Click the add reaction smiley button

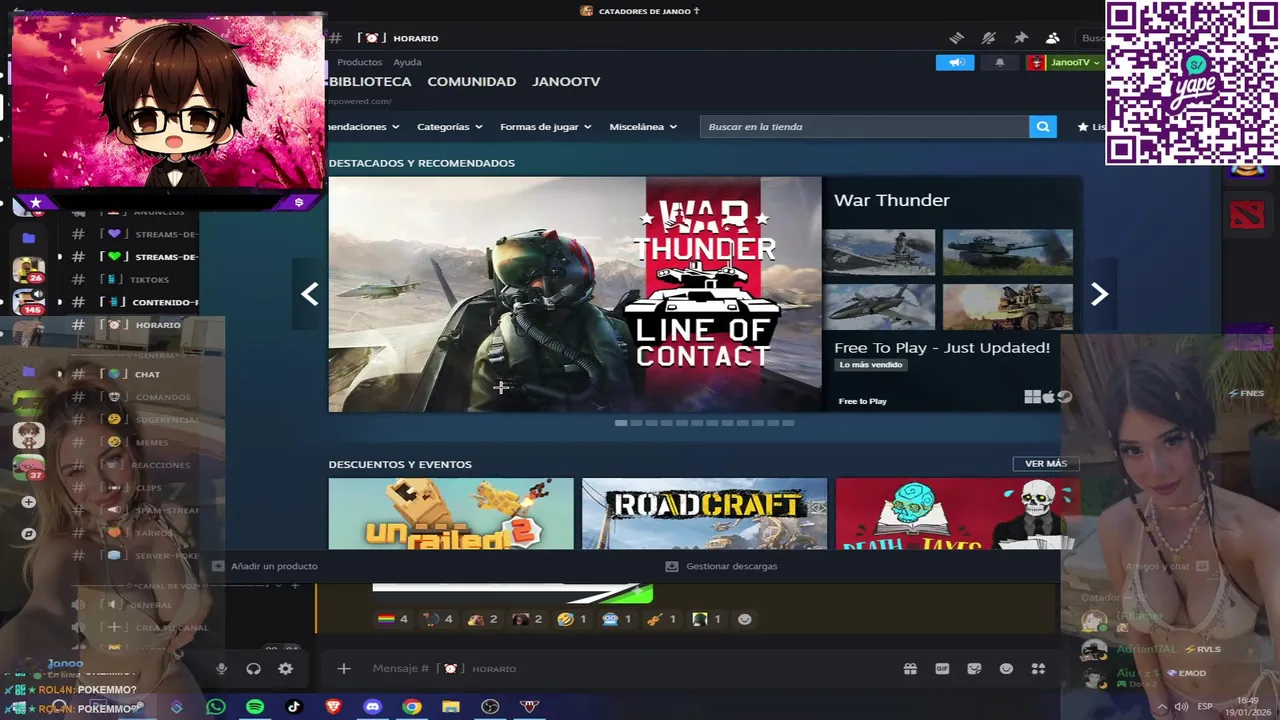744,619
